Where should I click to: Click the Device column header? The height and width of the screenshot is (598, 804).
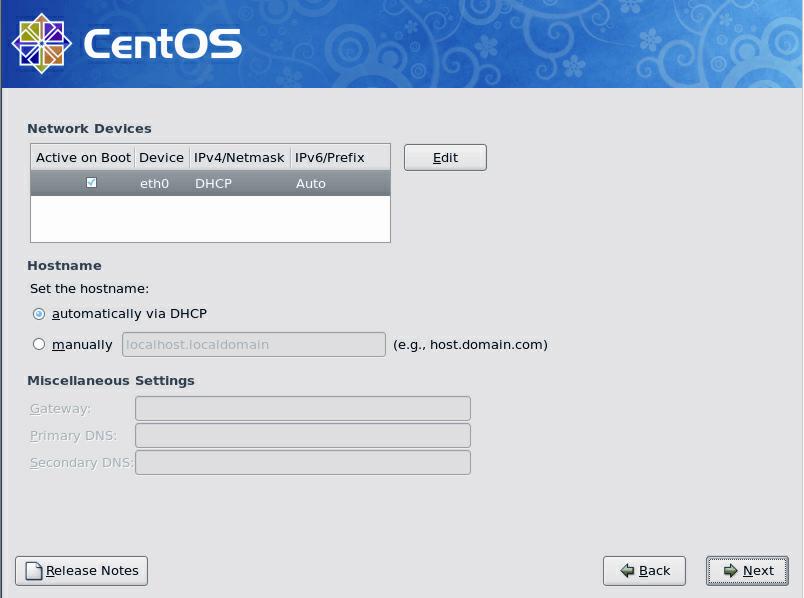161,157
